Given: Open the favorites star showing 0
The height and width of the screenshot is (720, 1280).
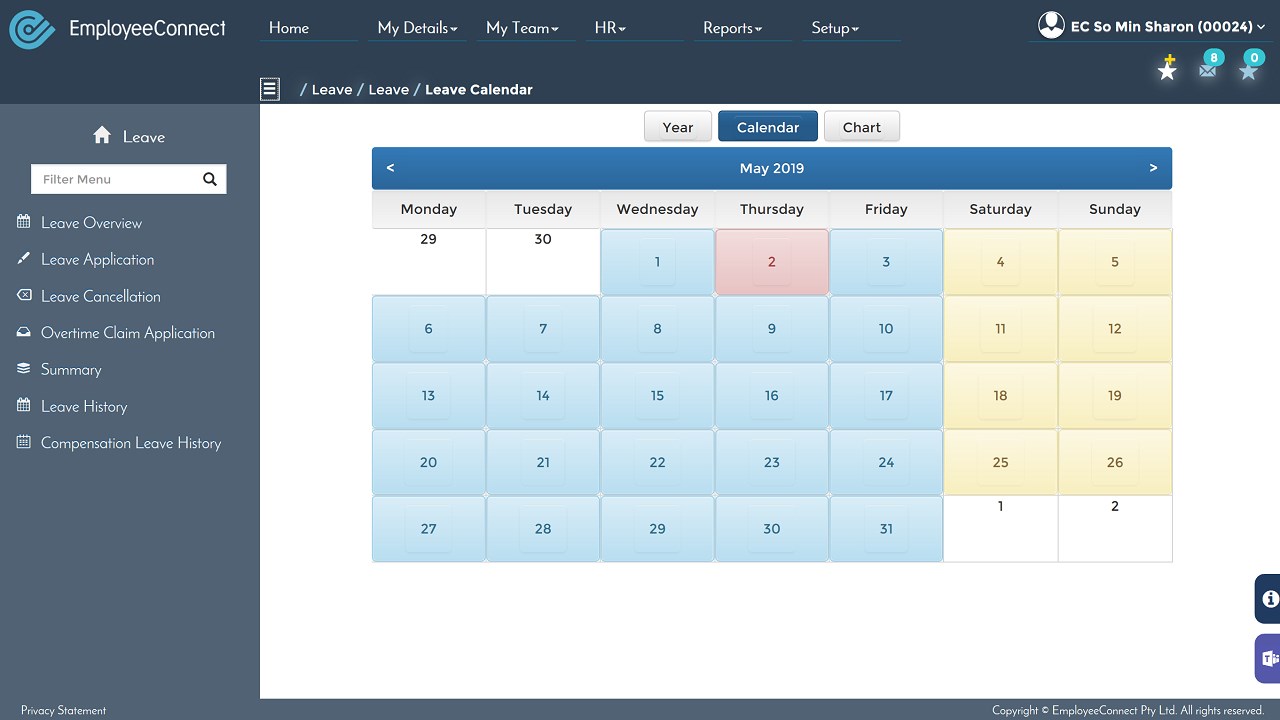Looking at the screenshot, I should [1248, 68].
